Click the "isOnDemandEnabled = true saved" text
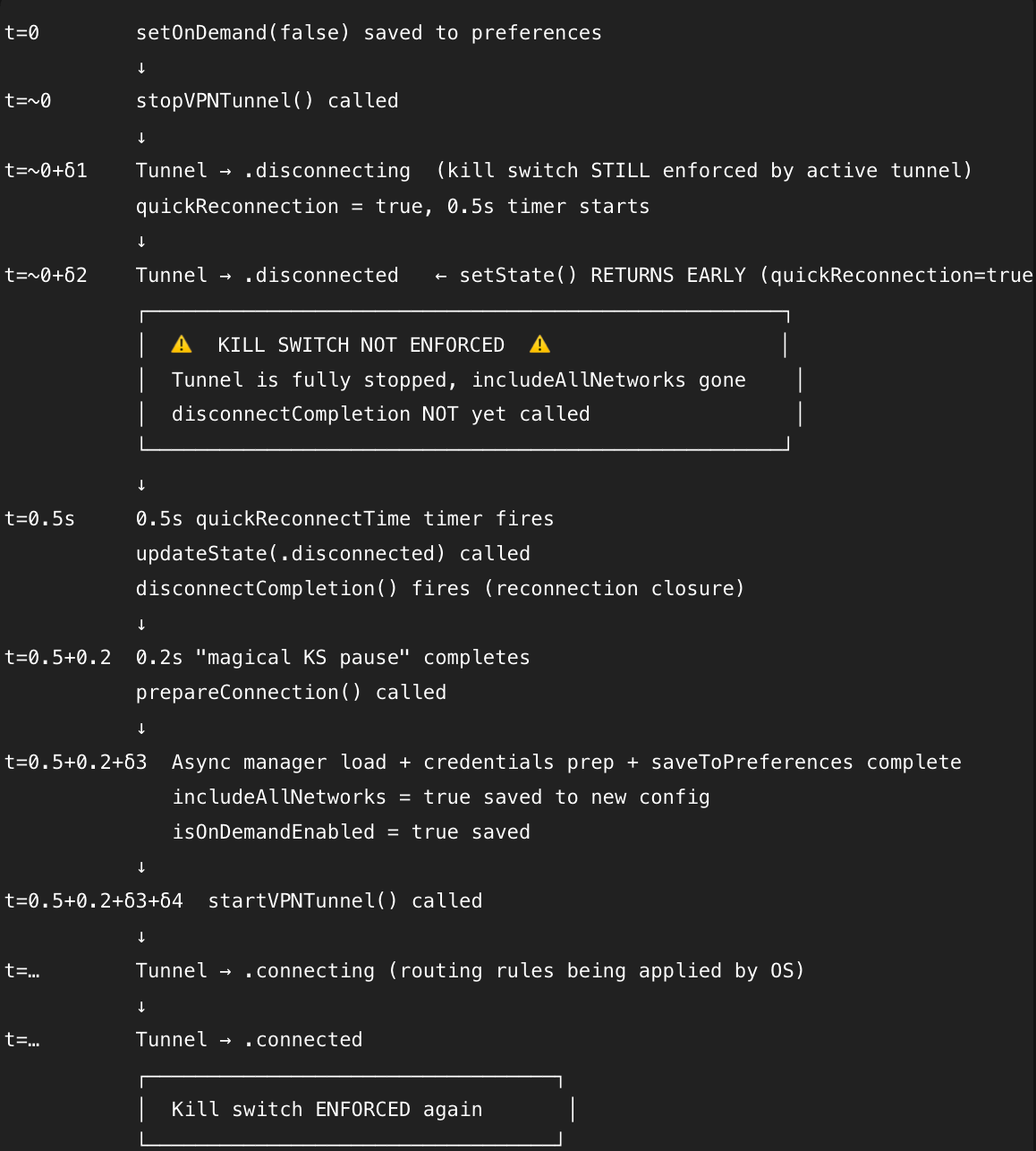1036x1151 pixels. (x=351, y=832)
